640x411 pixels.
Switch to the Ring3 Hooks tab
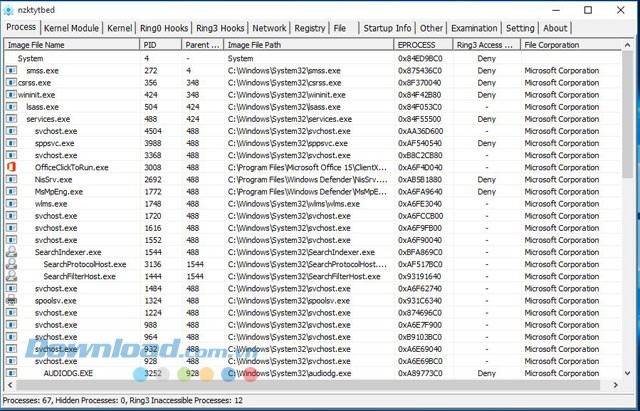point(220,28)
